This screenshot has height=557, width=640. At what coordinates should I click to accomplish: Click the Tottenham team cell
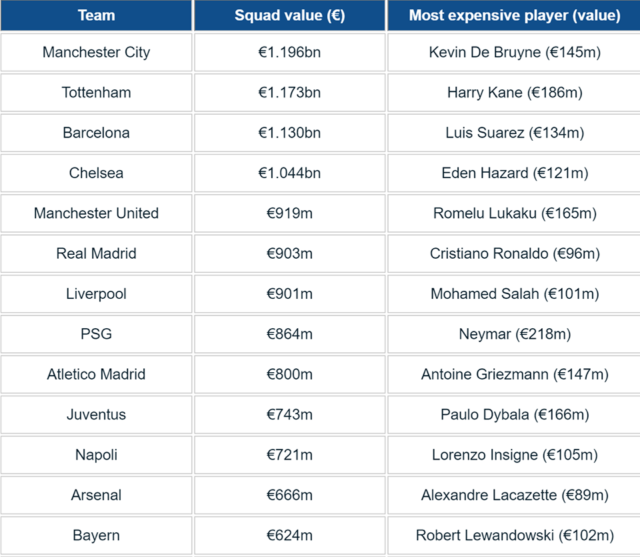(x=96, y=93)
